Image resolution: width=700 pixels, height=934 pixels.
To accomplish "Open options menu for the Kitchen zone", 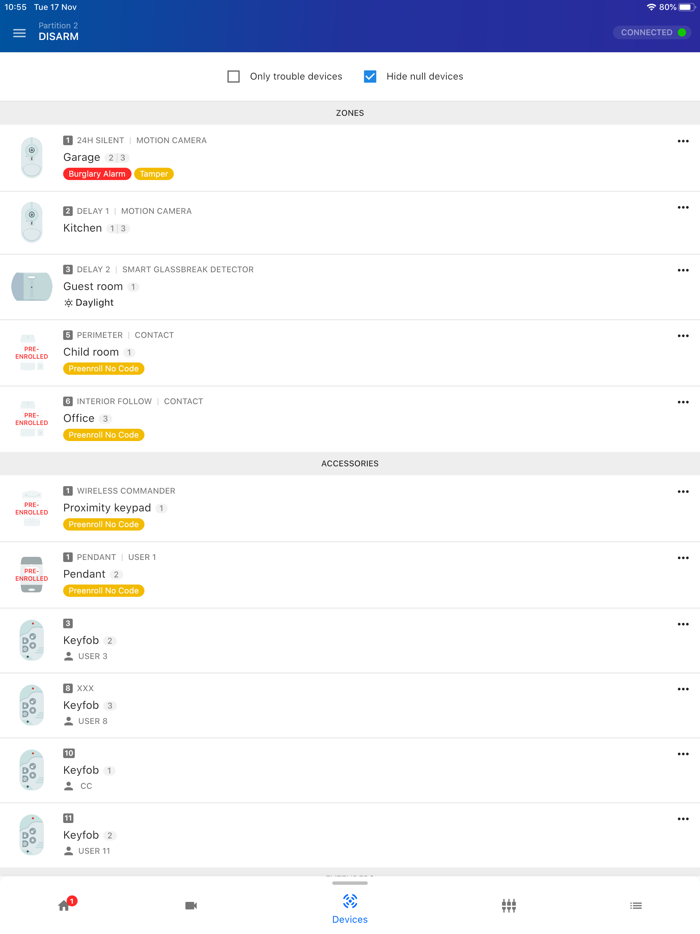I will coord(683,207).
